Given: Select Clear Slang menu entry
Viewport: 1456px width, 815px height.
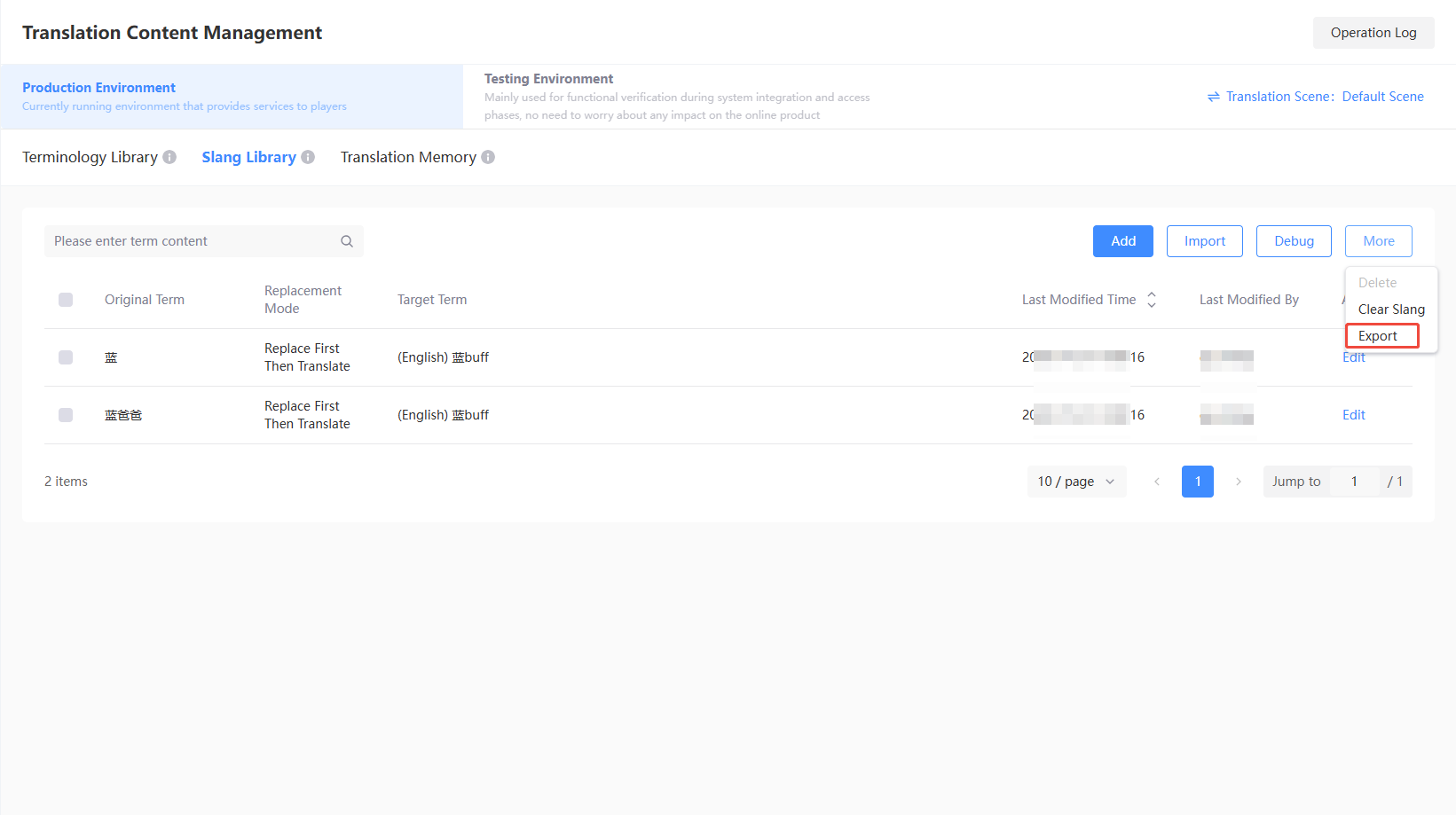Looking at the screenshot, I should (x=1391, y=310).
